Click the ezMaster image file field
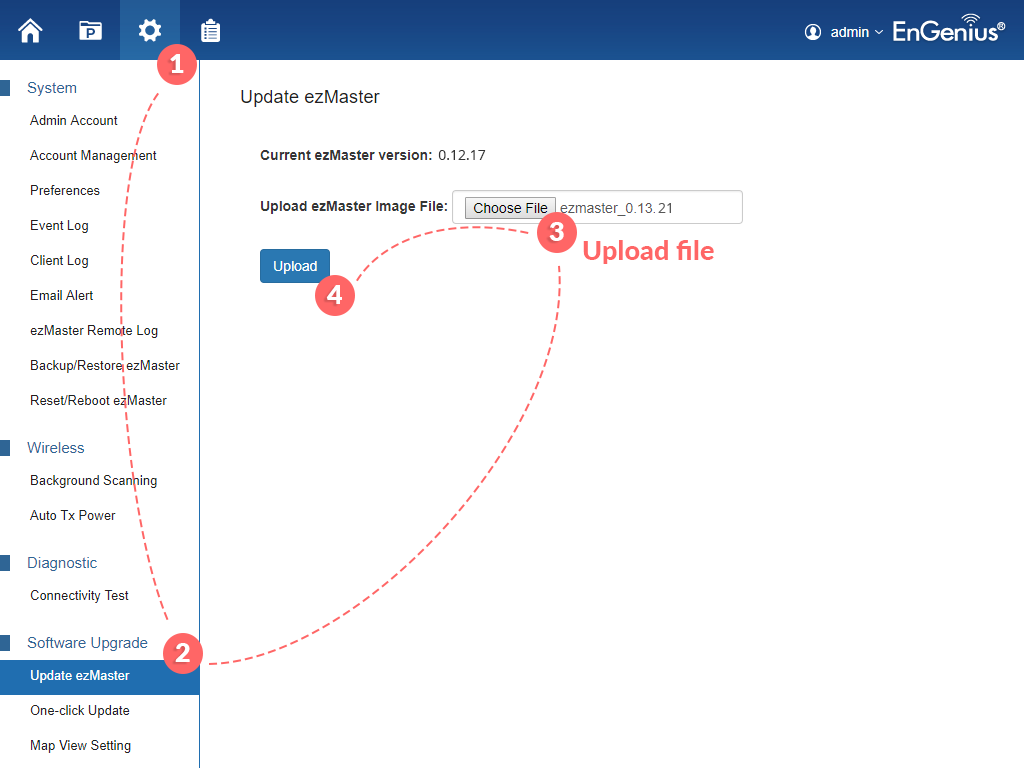This screenshot has width=1024, height=768. click(648, 208)
